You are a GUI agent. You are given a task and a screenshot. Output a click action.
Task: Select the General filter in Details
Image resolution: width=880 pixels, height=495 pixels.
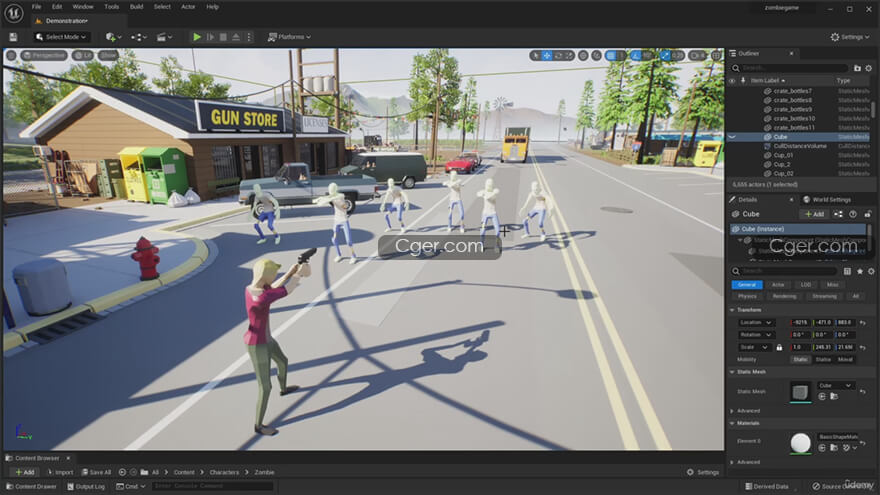tap(746, 285)
